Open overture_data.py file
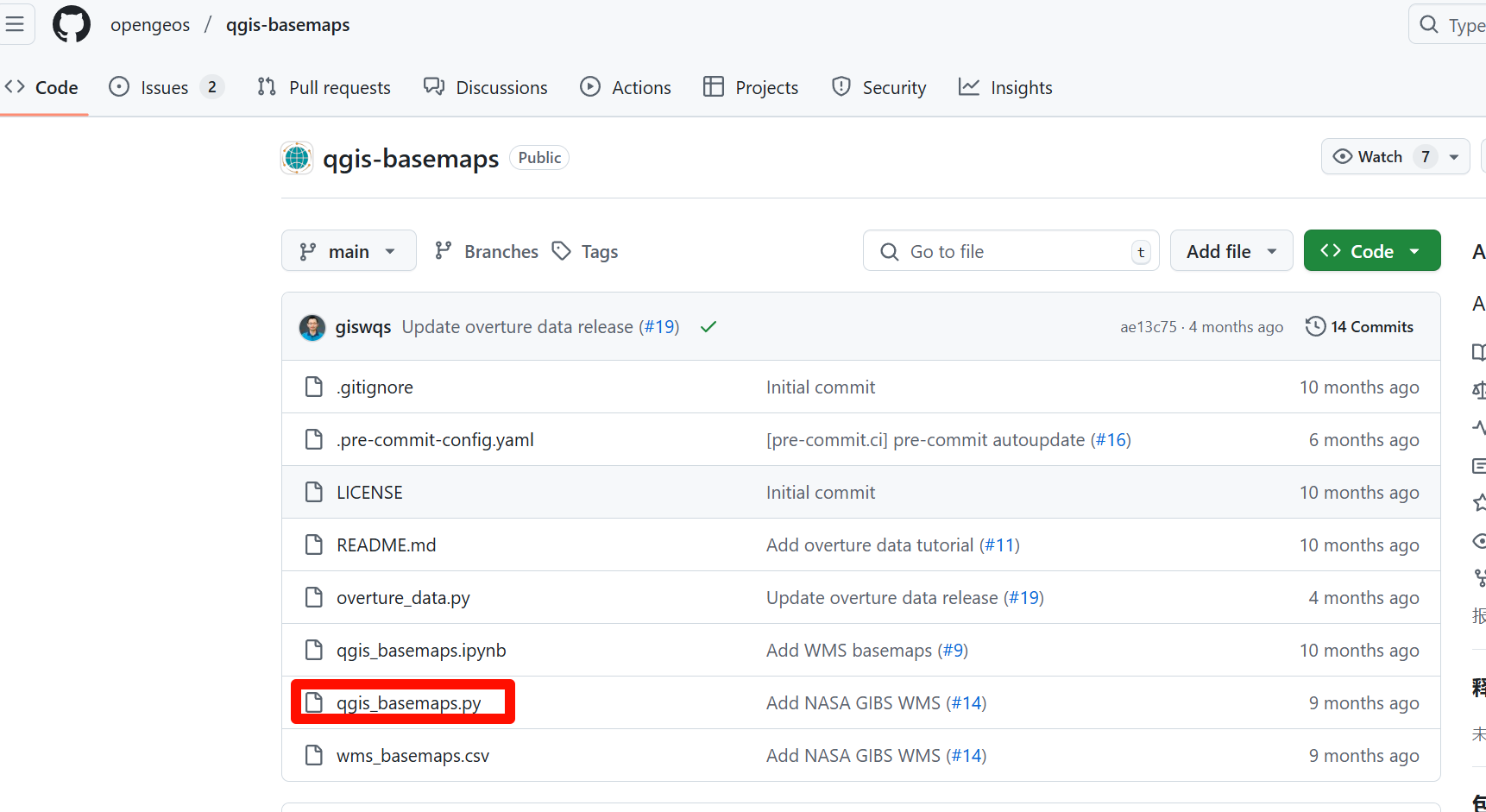 click(x=403, y=598)
